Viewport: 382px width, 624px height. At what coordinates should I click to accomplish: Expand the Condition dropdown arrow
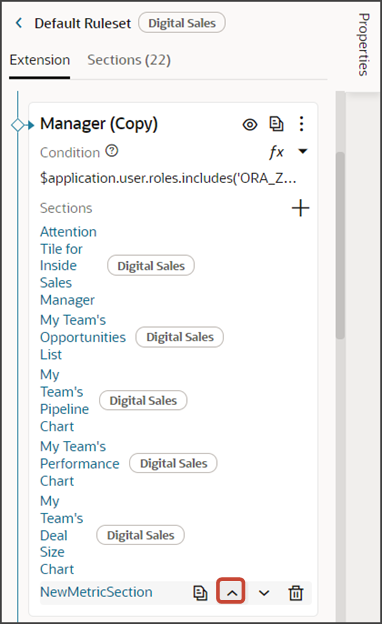click(x=303, y=151)
